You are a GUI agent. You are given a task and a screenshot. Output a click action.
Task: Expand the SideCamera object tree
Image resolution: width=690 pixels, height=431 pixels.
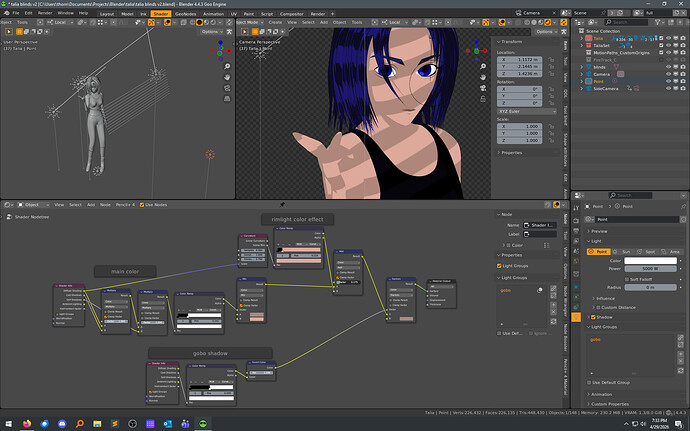point(581,88)
